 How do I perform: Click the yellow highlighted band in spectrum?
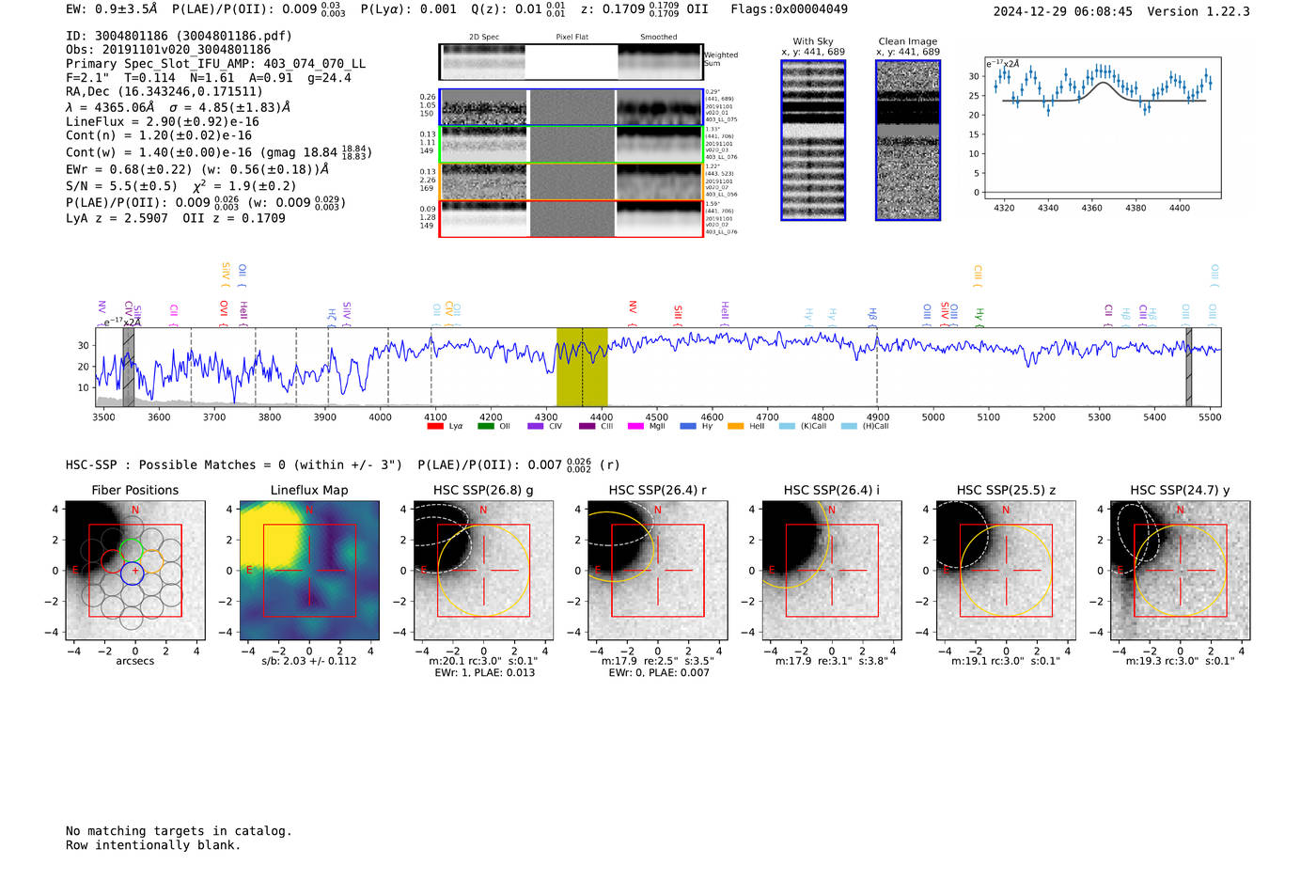coord(582,367)
